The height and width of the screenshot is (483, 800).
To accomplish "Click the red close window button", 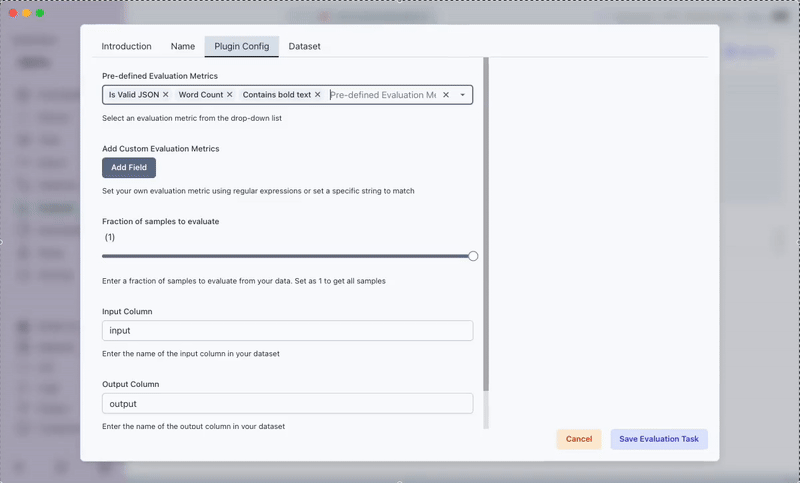I will 13,13.
